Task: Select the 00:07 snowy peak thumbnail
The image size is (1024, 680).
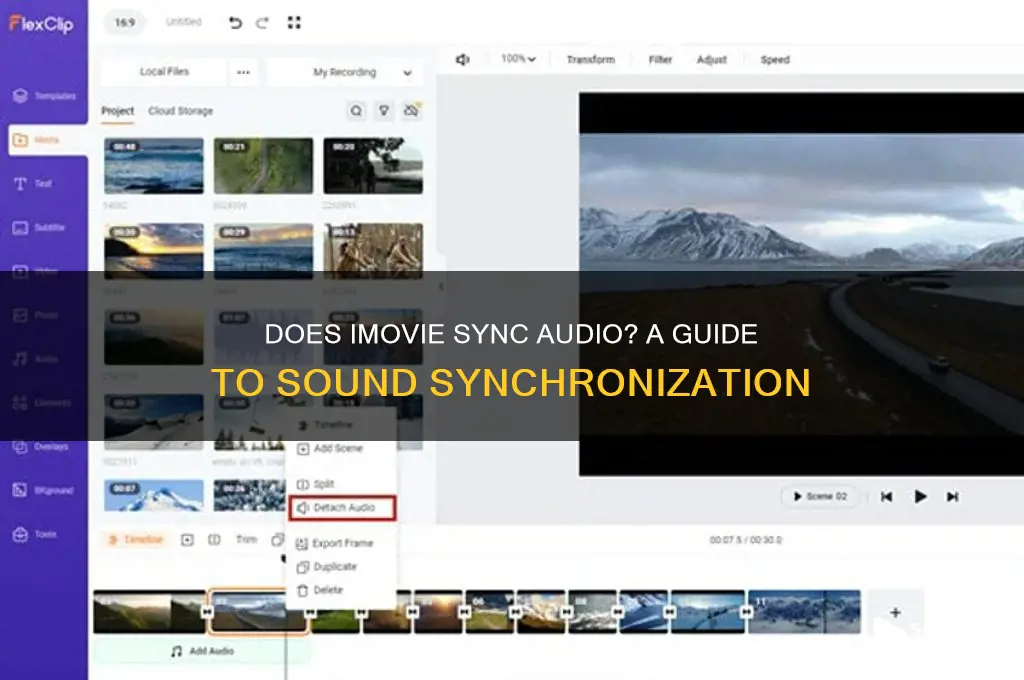Action: point(153,496)
